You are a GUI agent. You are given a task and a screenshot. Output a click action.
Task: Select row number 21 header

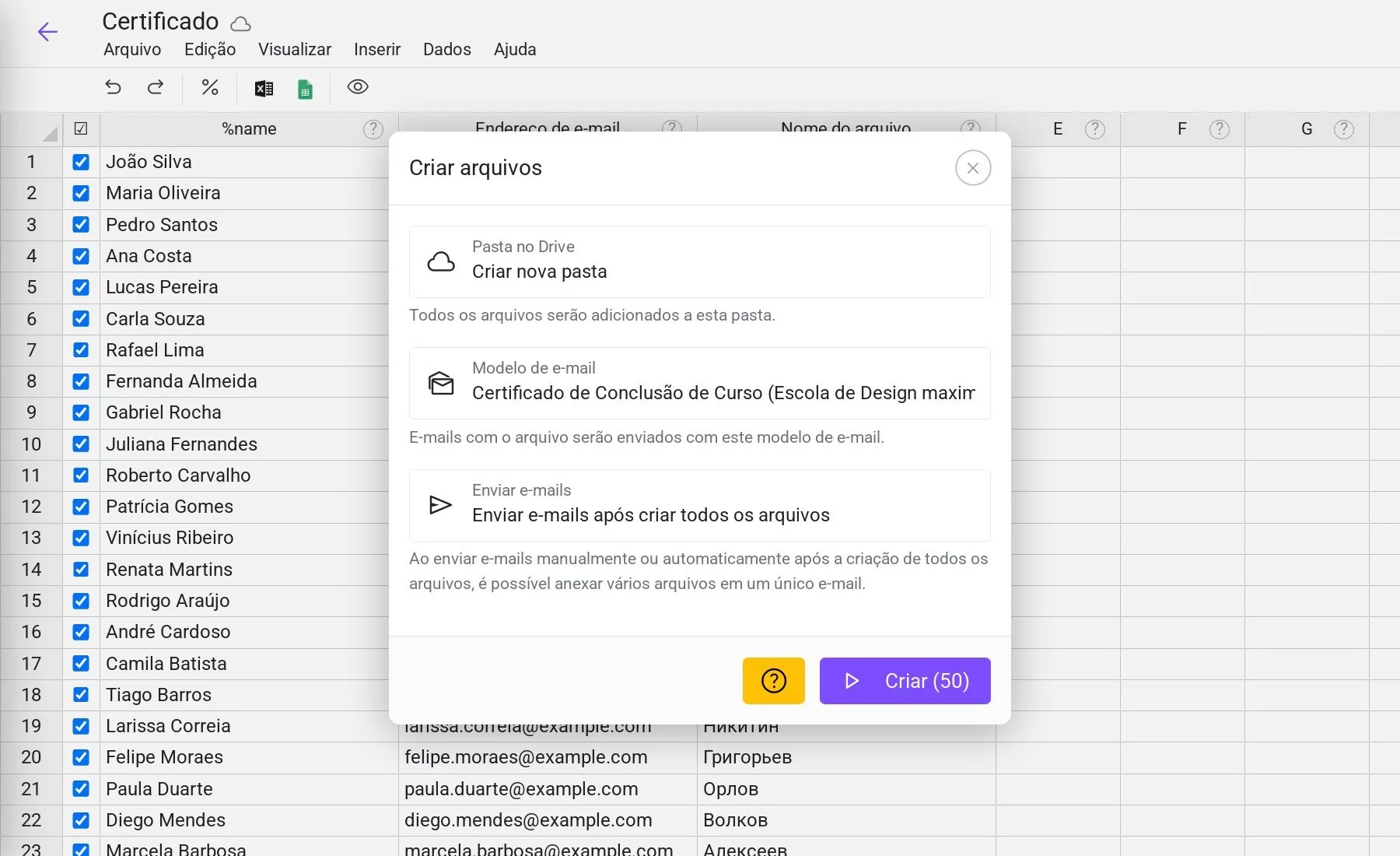click(x=31, y=789)
